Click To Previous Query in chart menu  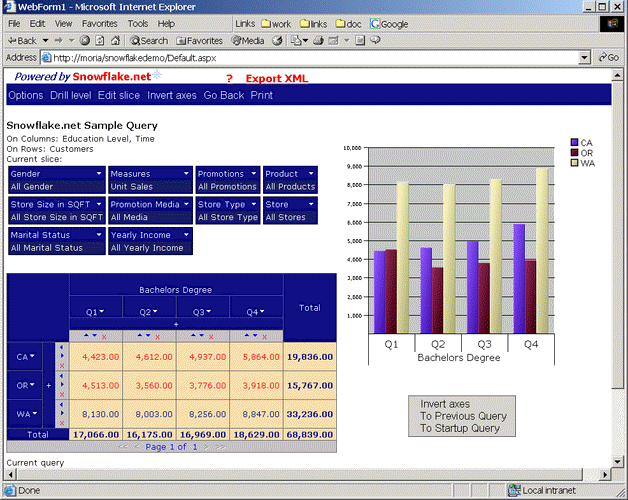click(463, 416)
